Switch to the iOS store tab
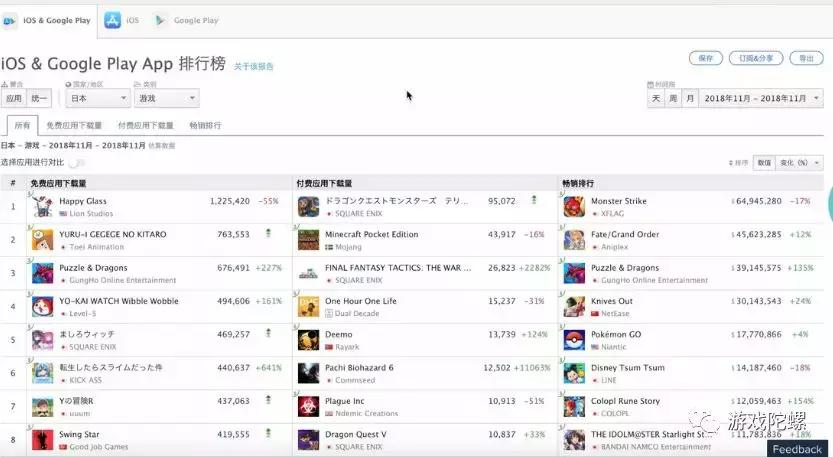The image size is (833, 457). coord(122,21)
